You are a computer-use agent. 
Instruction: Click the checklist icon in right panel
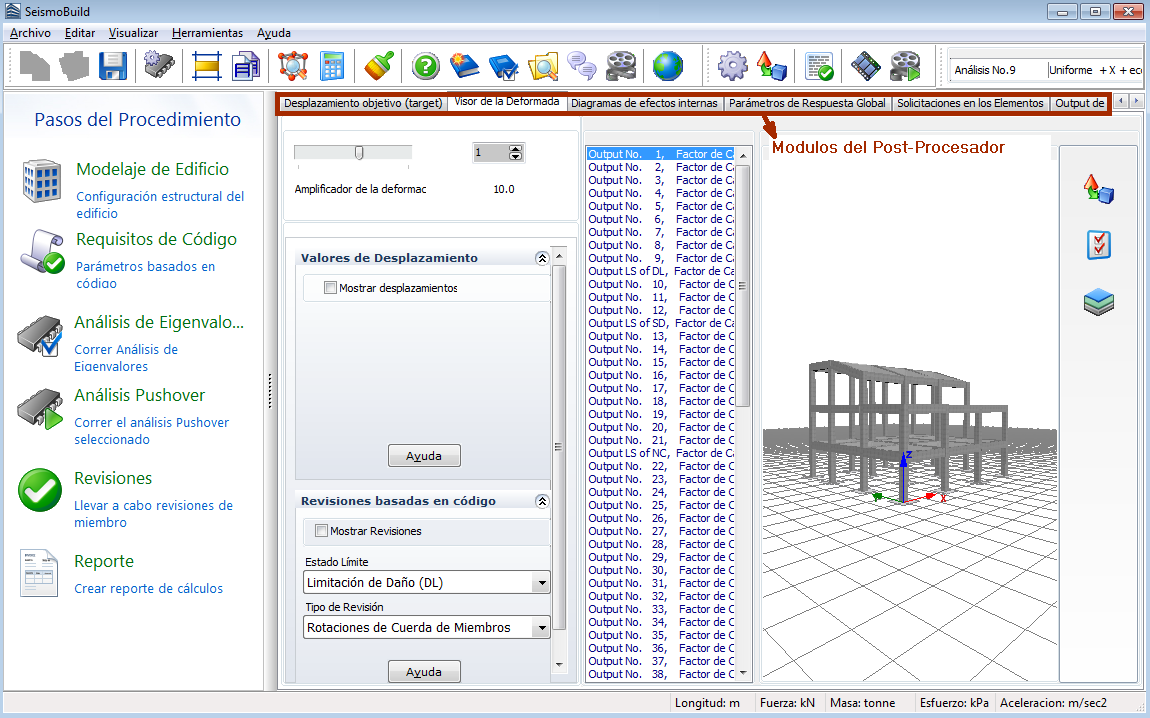point(1099,245)
